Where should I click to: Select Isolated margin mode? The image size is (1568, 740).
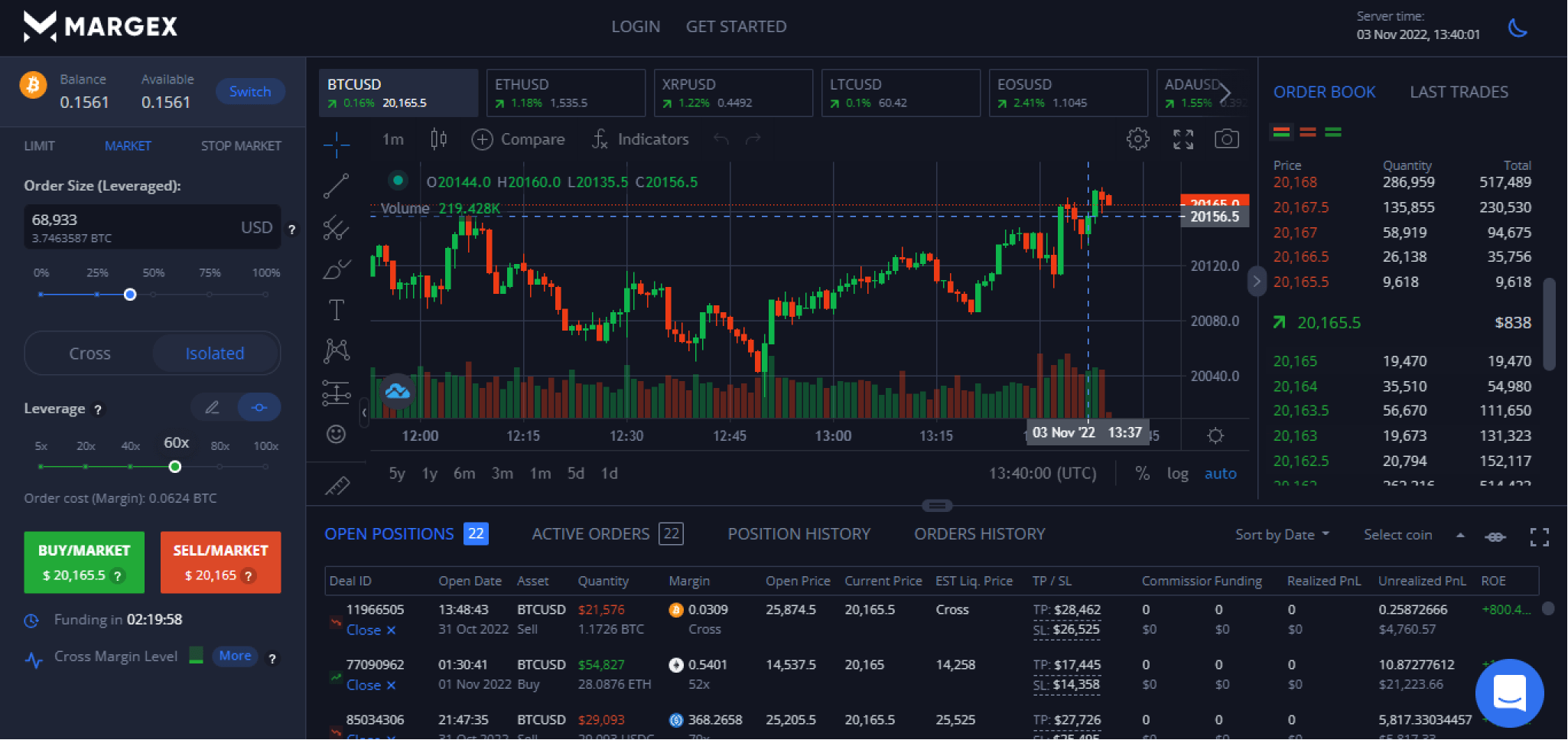[215, 354]
